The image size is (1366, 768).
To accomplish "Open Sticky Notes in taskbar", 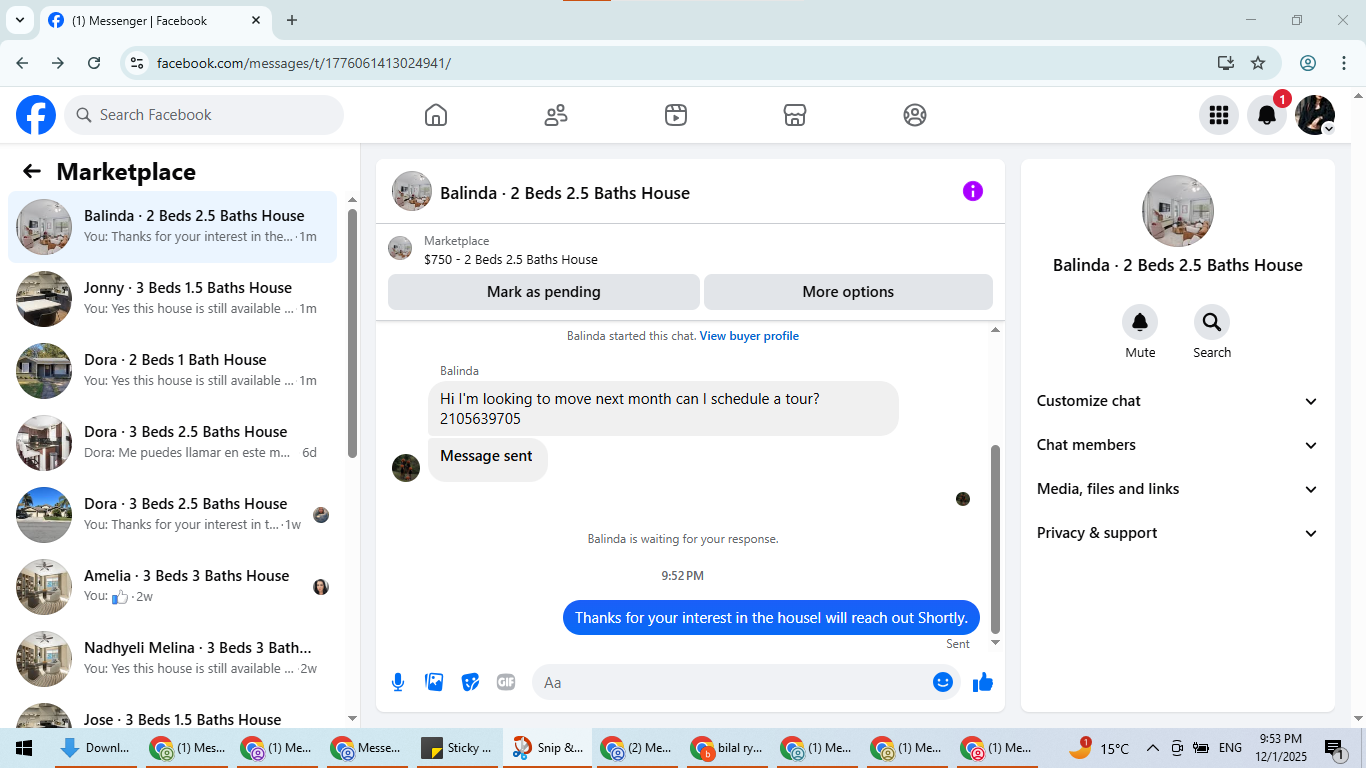I will click(x=456, y=748).
